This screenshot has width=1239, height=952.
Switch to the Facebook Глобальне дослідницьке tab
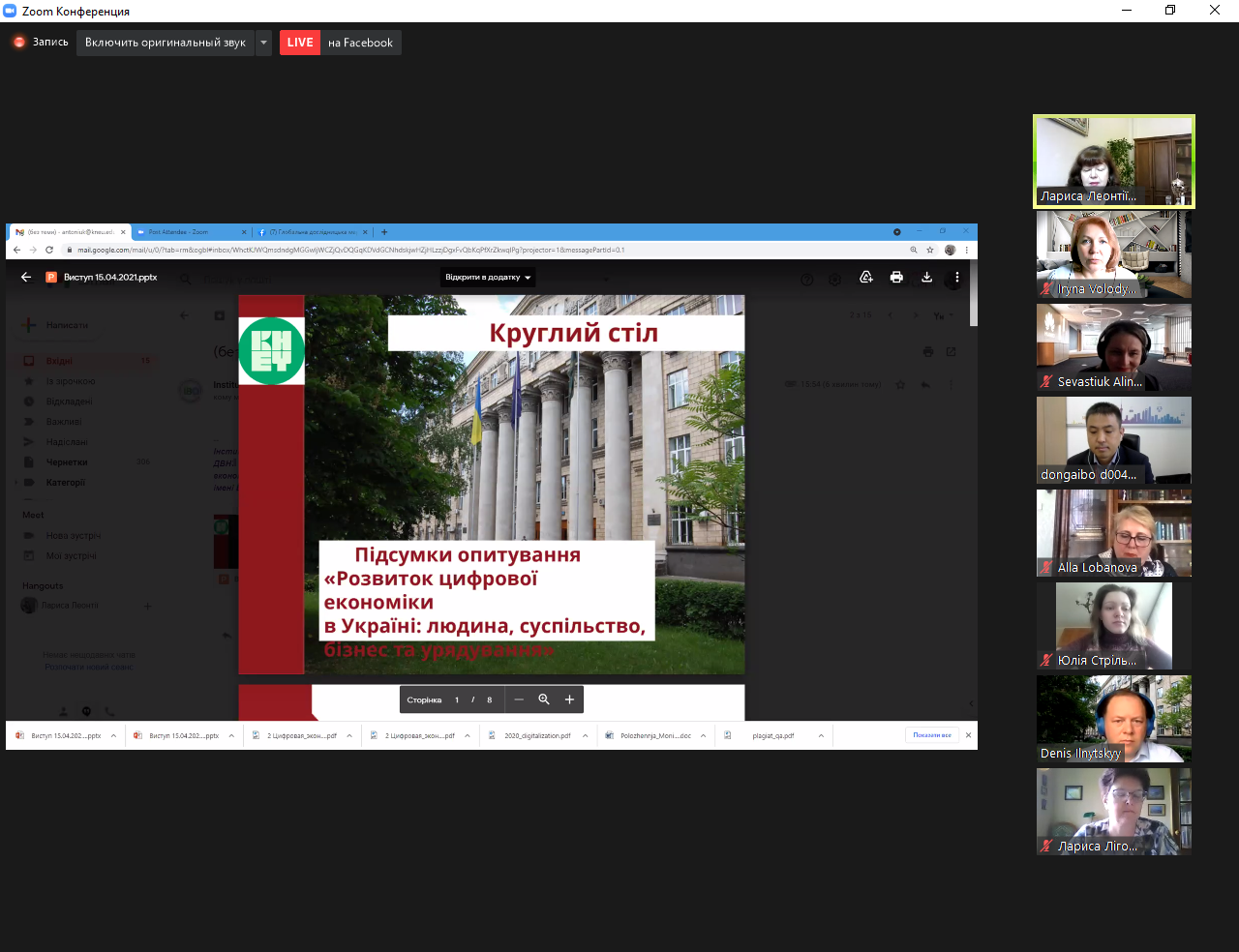coord(312,232)
